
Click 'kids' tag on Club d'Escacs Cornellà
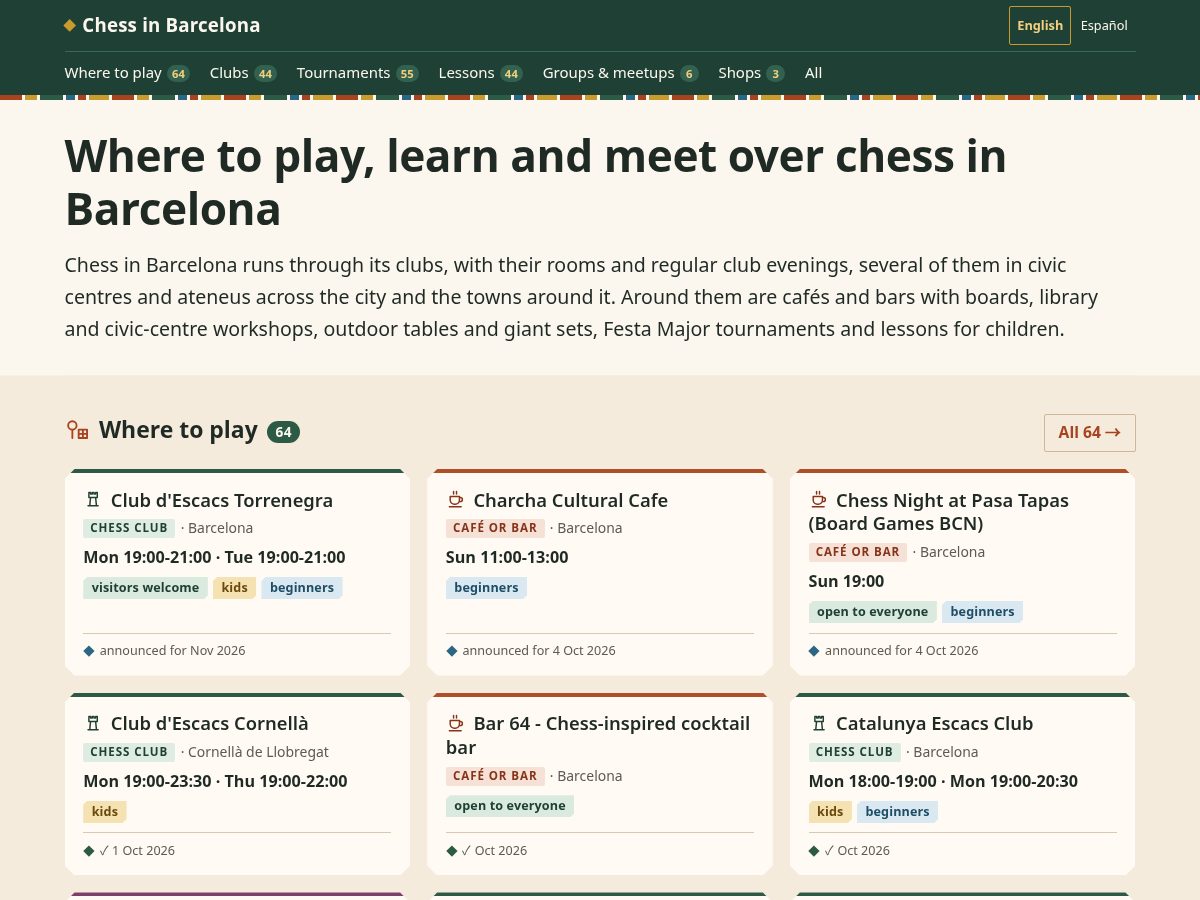[105, 812]
